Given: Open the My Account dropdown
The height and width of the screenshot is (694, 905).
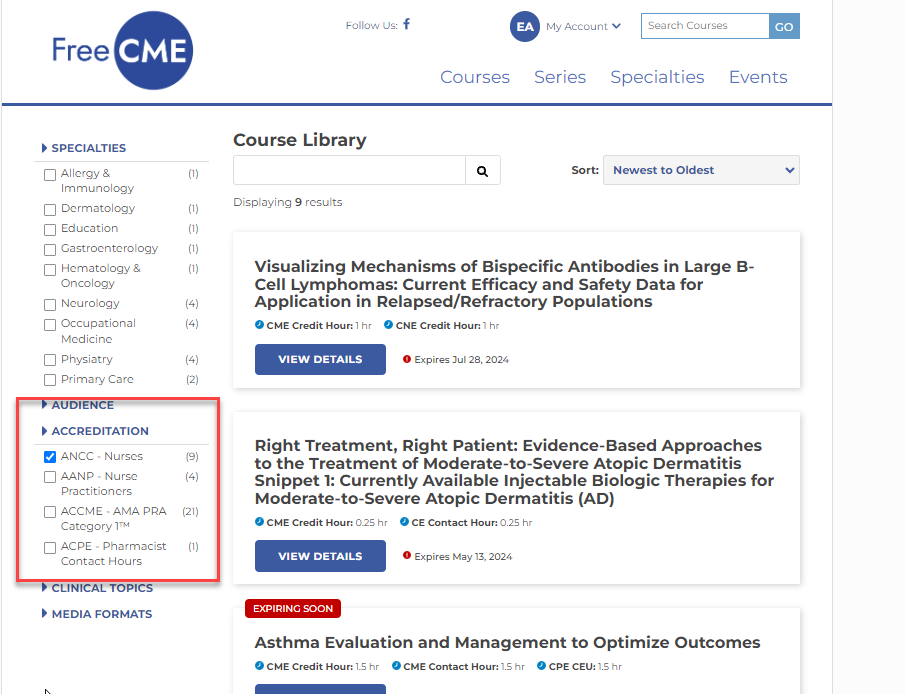Looking at the screenshot, I should coord(582,27).
